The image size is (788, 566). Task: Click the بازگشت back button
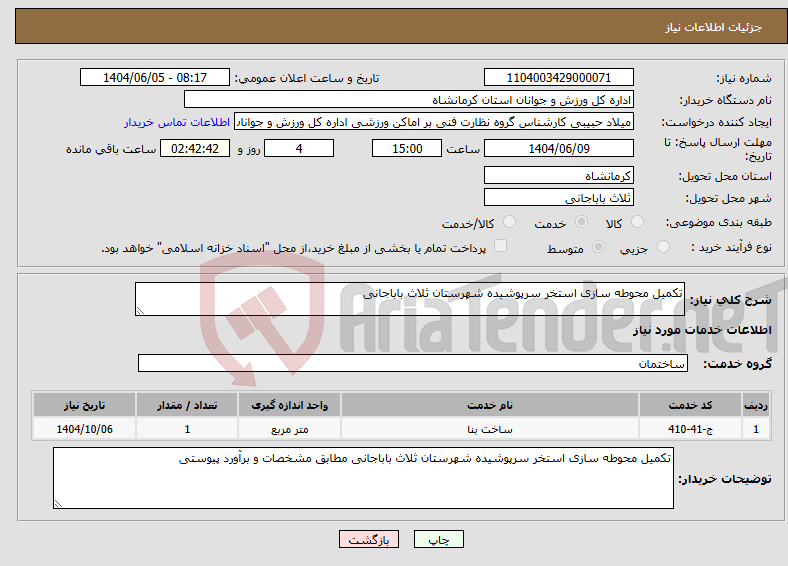tap(369, 539)
